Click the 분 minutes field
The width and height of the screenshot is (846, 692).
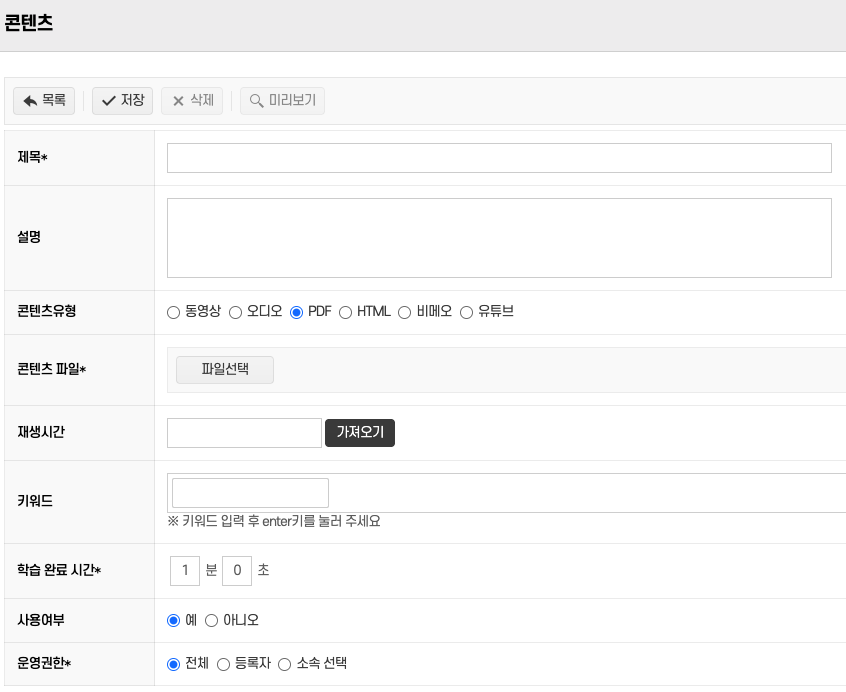click(x=185, y=571)
